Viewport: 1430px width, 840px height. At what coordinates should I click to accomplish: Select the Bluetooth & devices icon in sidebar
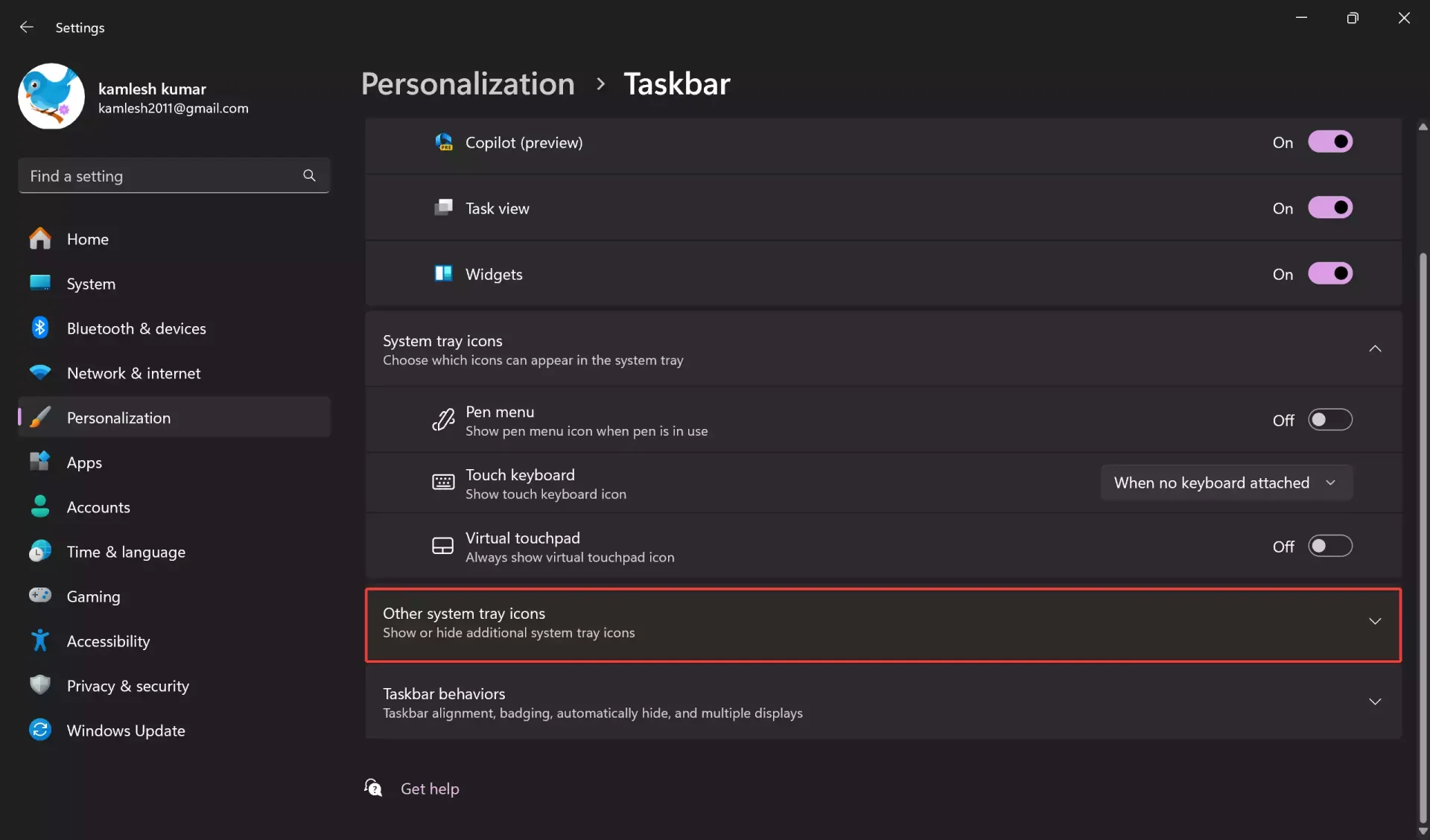coord(39,328)
